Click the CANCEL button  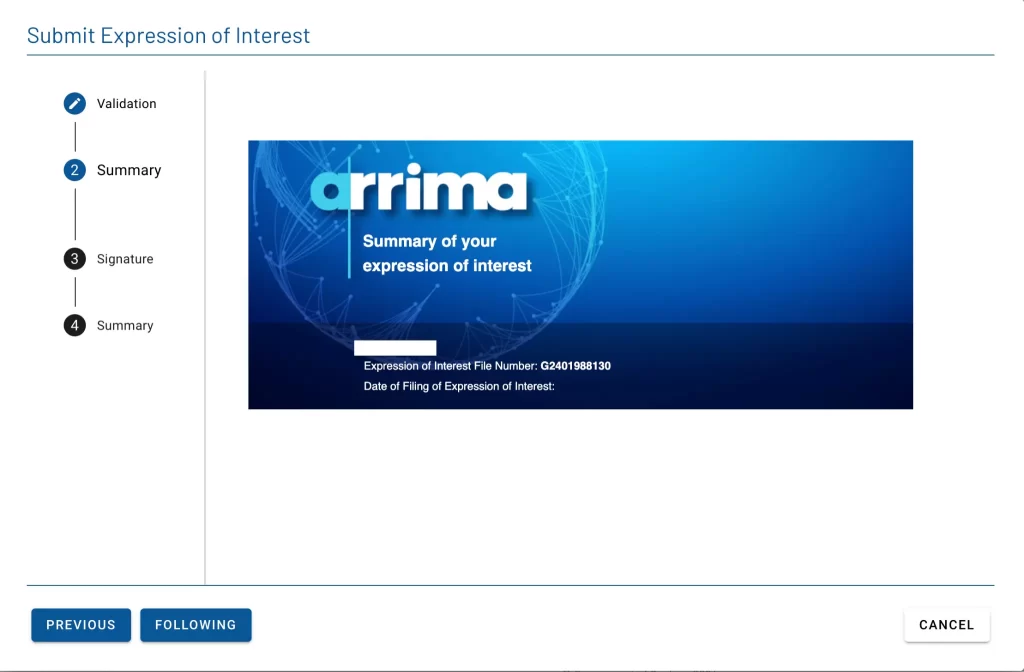click(946, 624)
